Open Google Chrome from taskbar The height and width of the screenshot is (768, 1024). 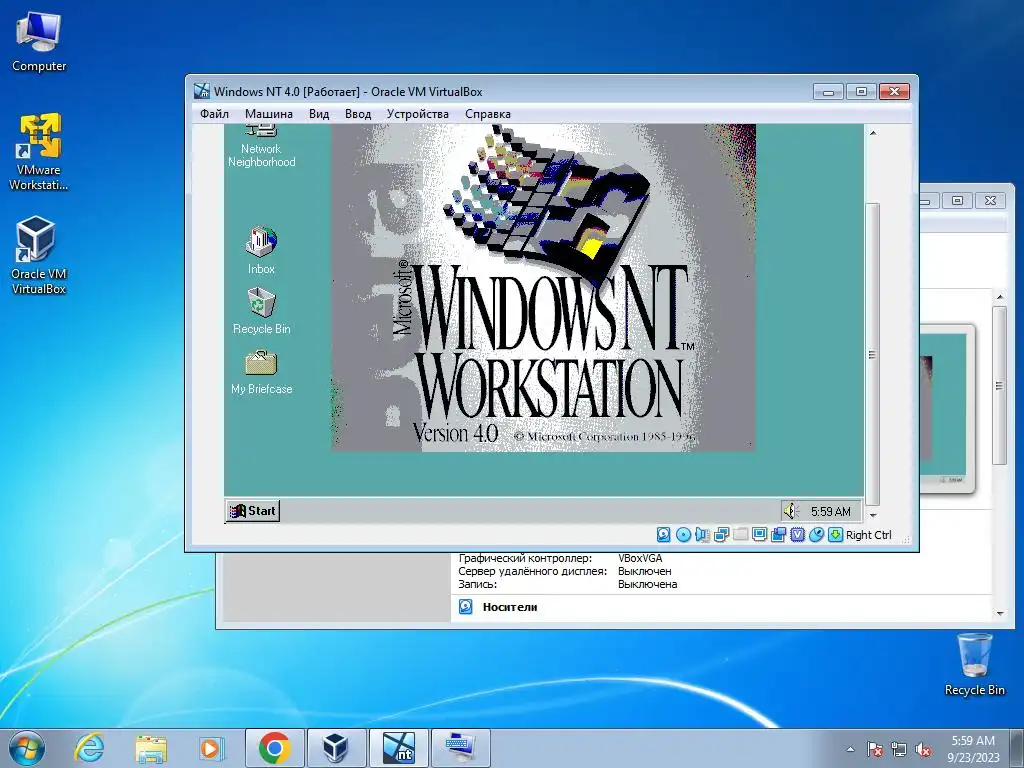pyautogui.click(x=274, y=748)
